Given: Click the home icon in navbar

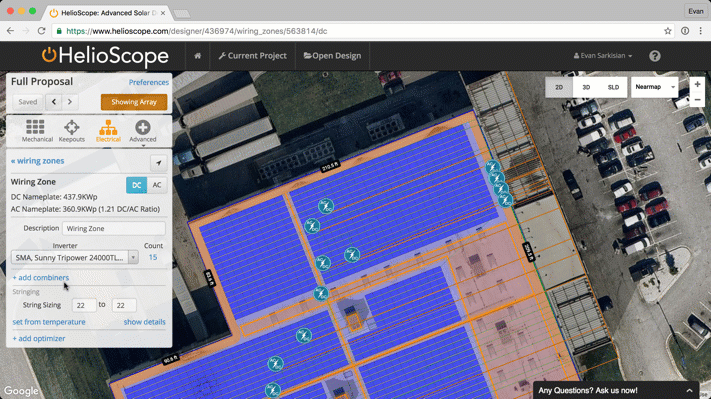Looking at the screenshot, I should coord(198,56).
